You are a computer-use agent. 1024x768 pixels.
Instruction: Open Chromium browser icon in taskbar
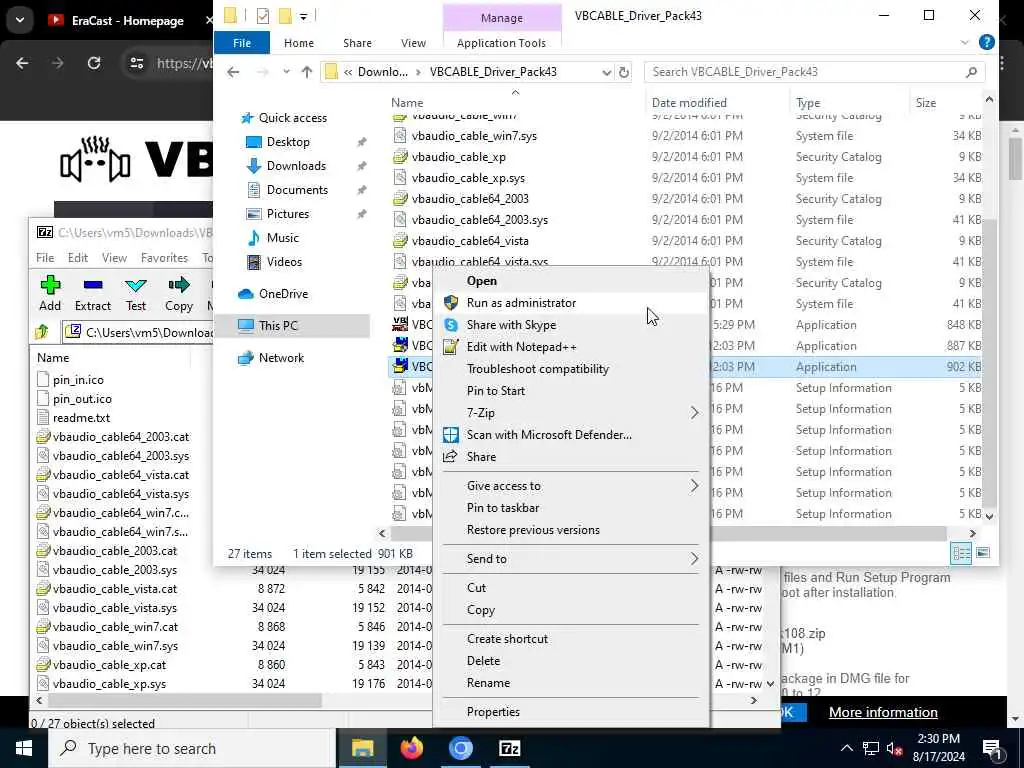click(x=460, y=748)
